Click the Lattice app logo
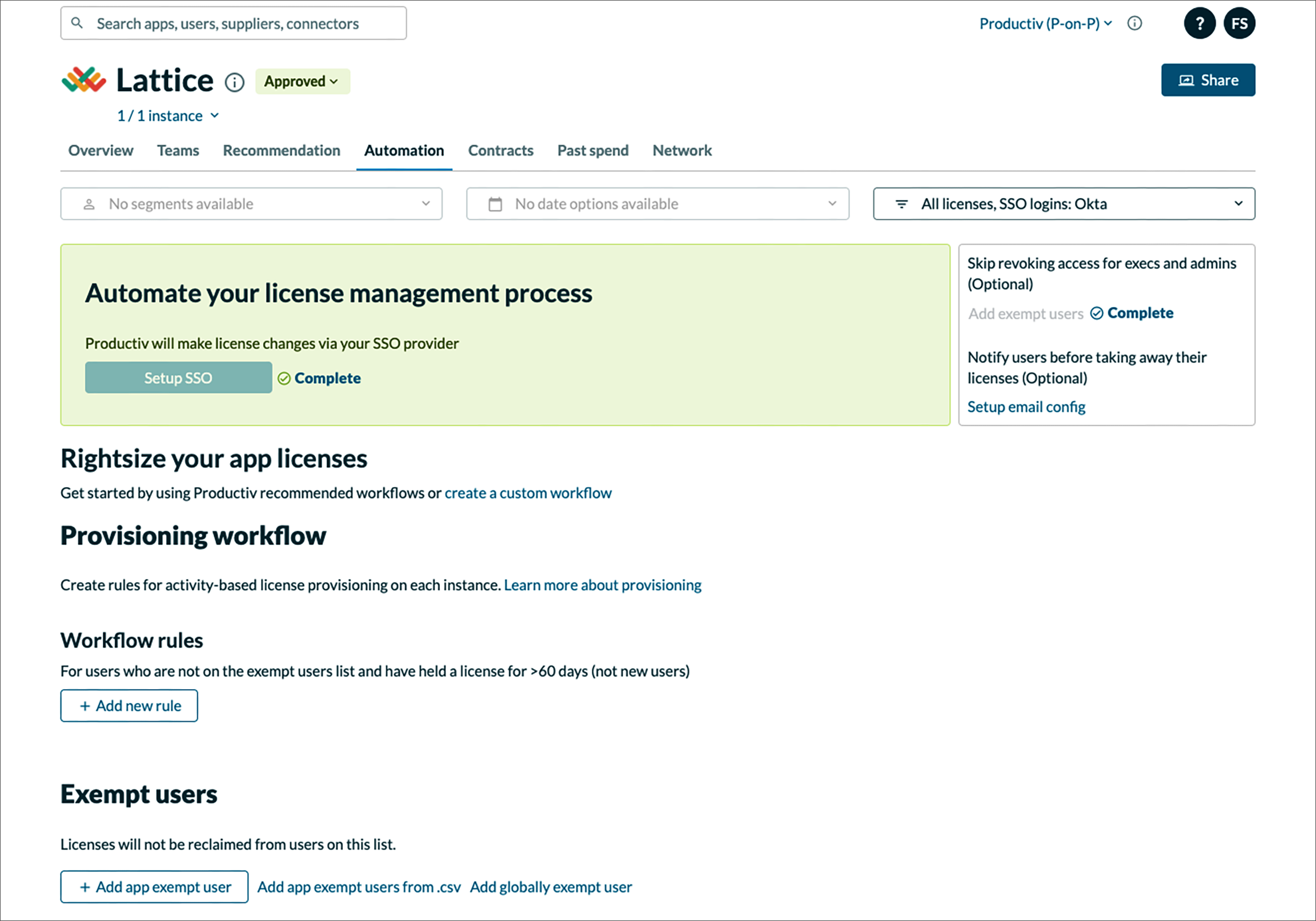1316x921 pixels. [84, 81]
